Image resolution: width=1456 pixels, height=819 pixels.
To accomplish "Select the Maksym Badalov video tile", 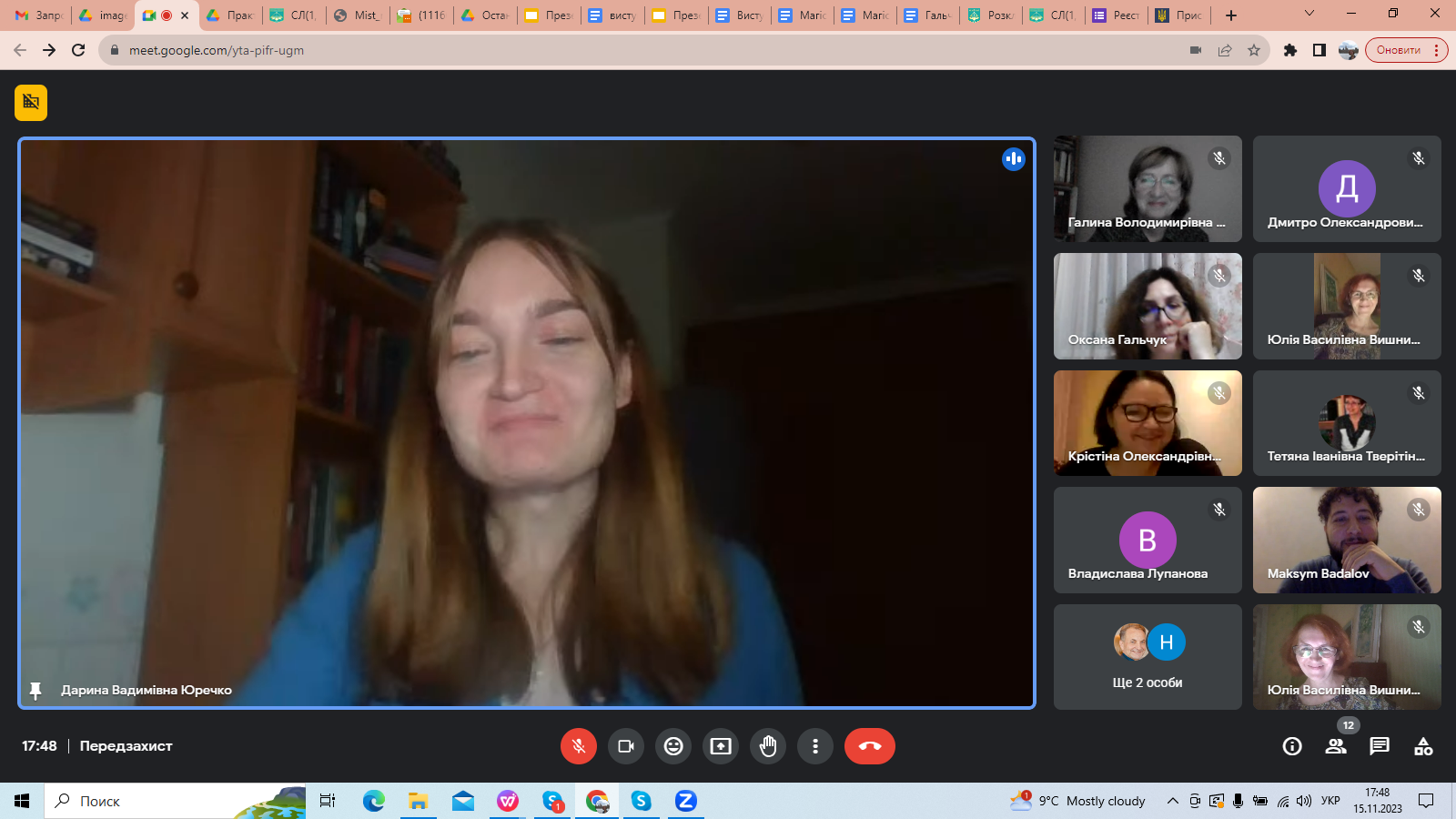I will click(1347, 540).
